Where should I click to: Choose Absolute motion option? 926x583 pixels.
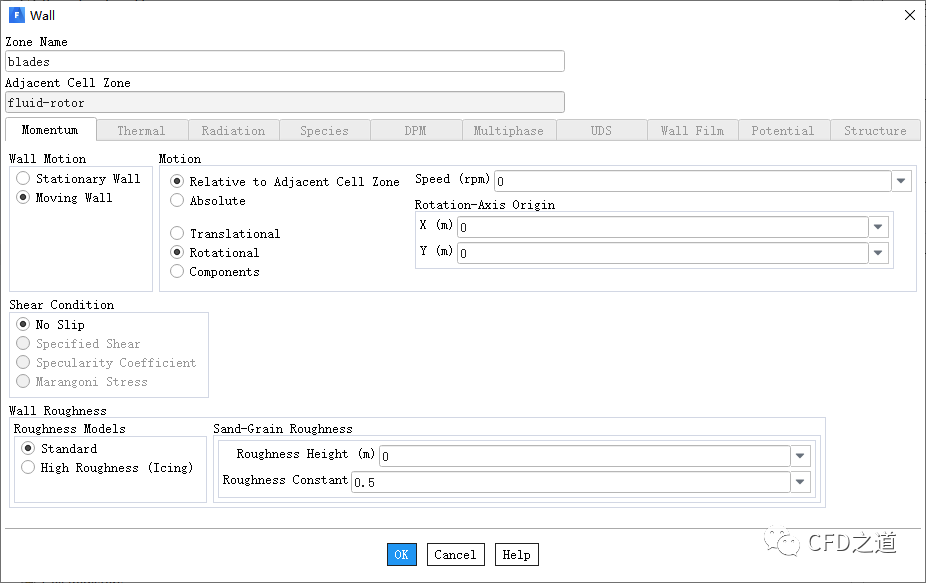coord(177,201)
